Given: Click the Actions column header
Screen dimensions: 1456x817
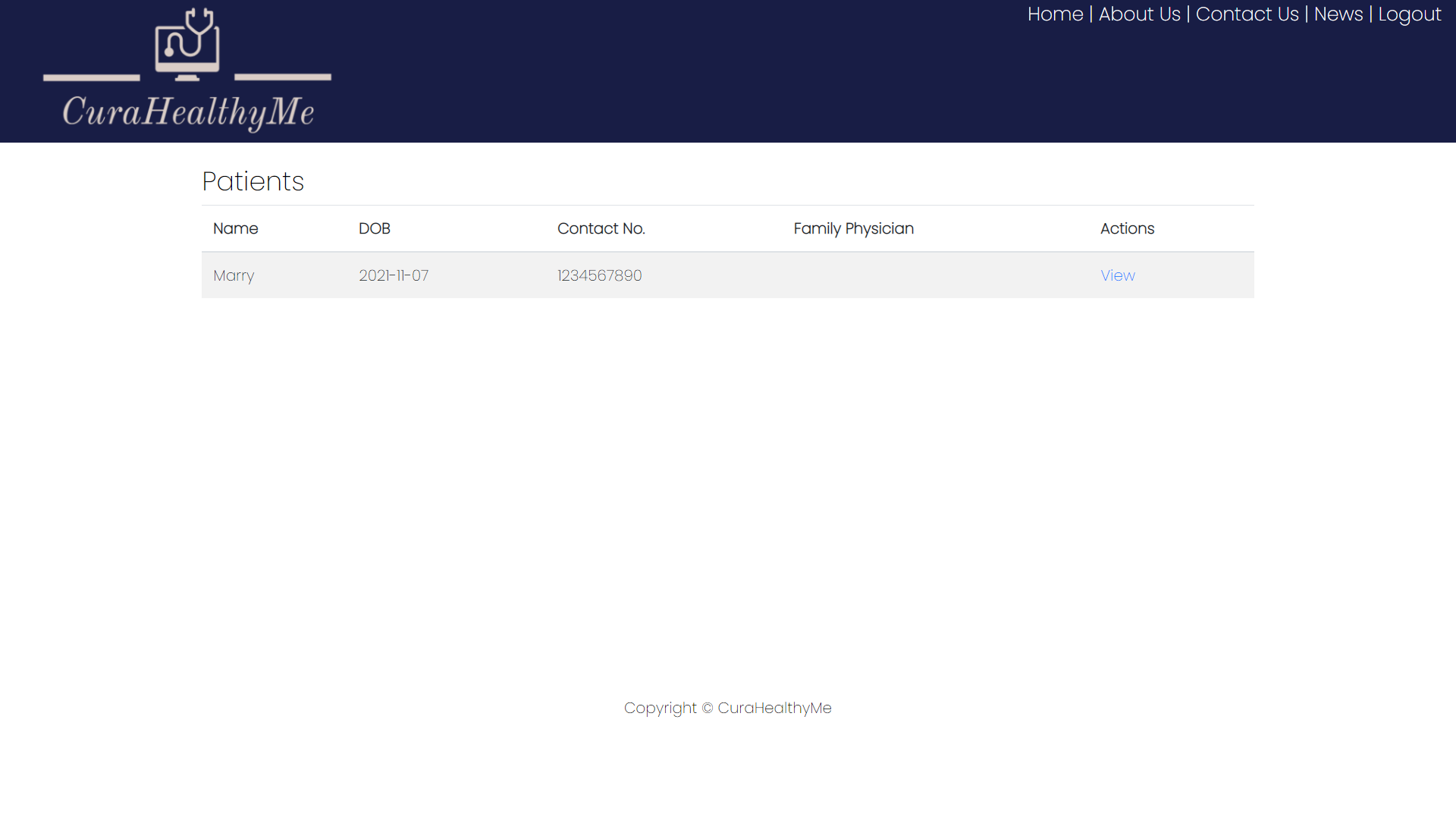Looking at the screenshot, I should (1128, 228).
